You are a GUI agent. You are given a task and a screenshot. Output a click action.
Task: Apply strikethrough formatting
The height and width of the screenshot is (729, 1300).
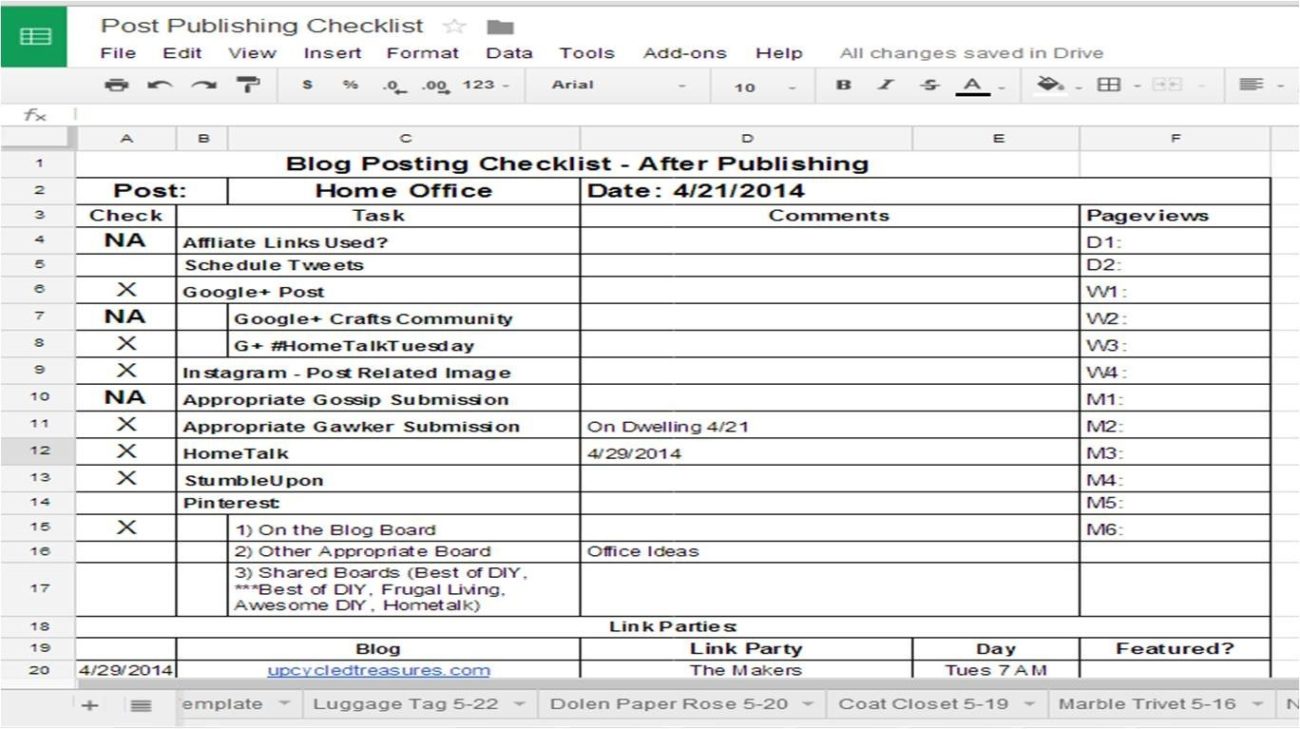(930, 86)
